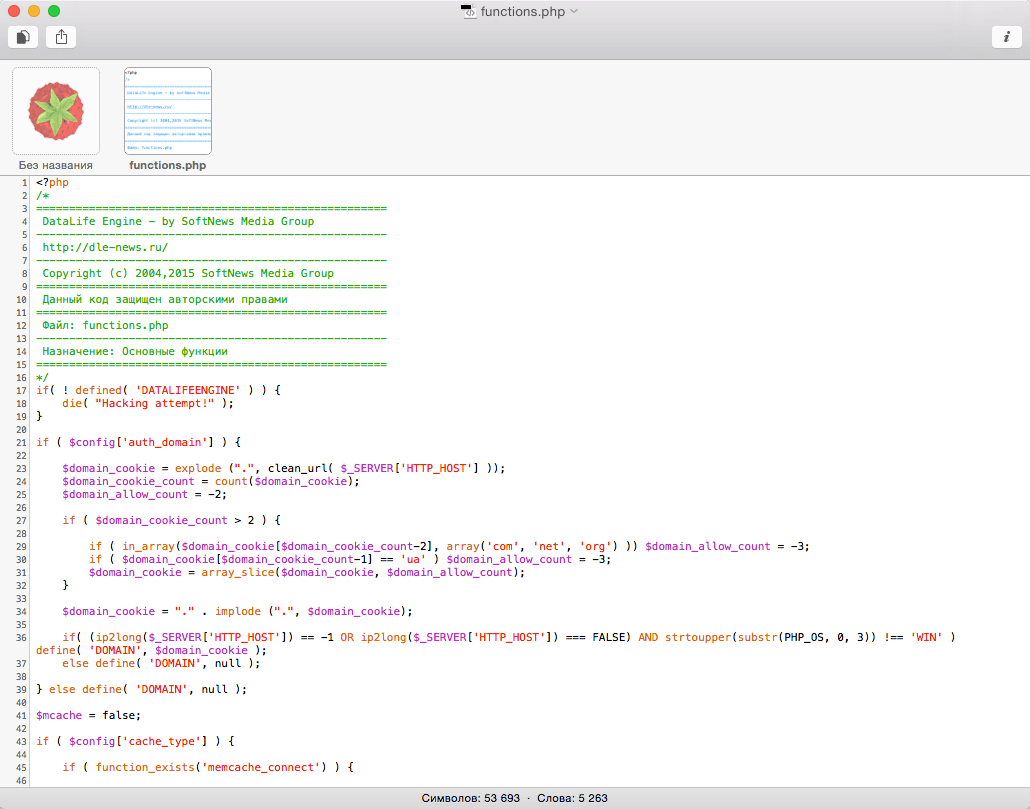
Task: Click 'Данный код защищен авторскими правами' line
Action: click(165, 299)
